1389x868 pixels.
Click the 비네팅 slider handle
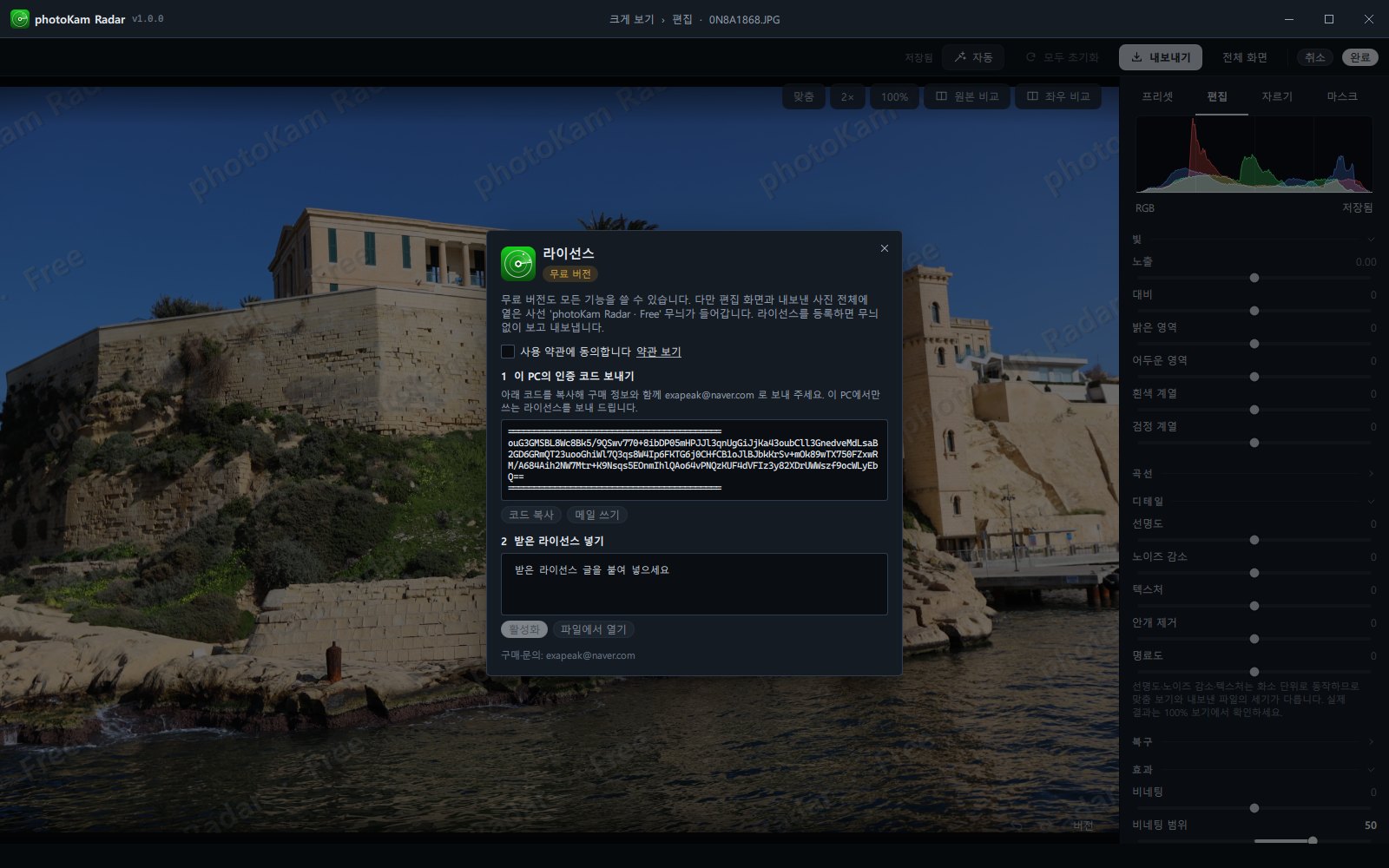(1254, 808)
